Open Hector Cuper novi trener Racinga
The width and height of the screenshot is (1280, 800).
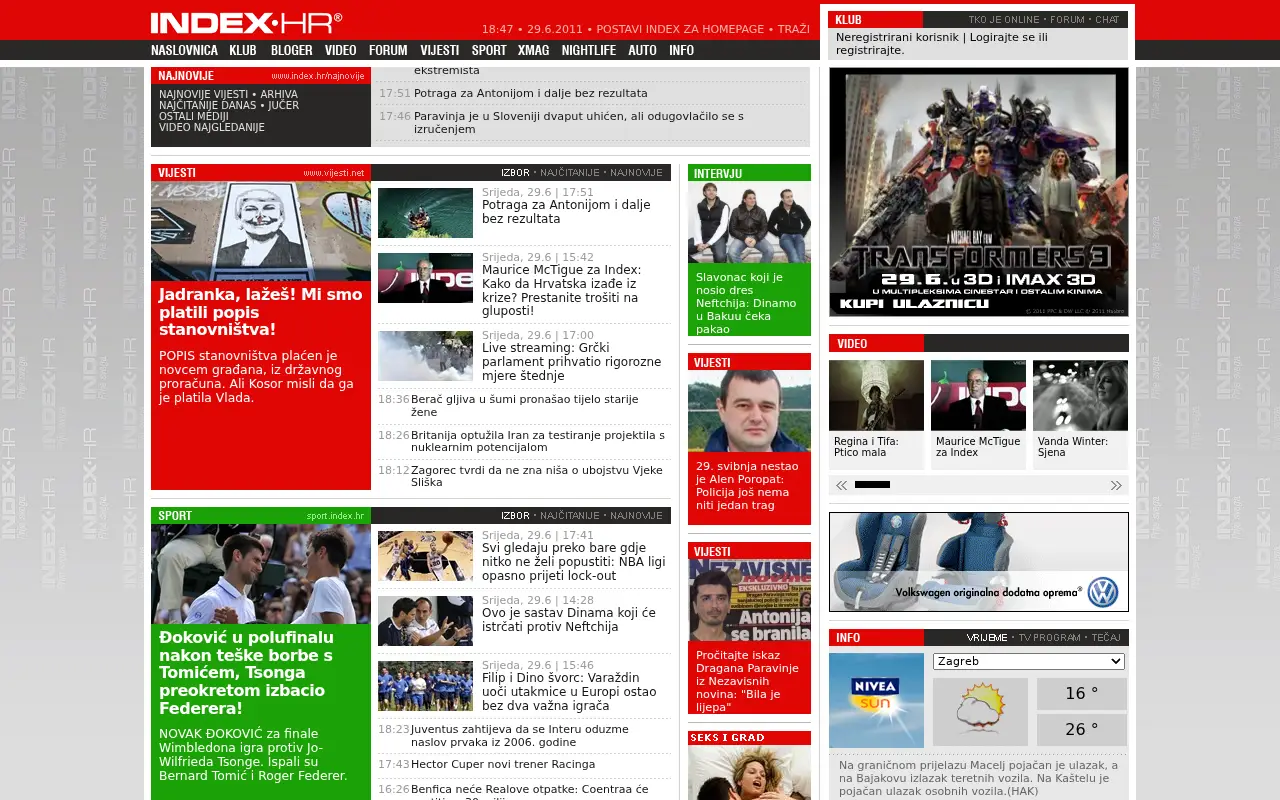[x=503, y=764]
